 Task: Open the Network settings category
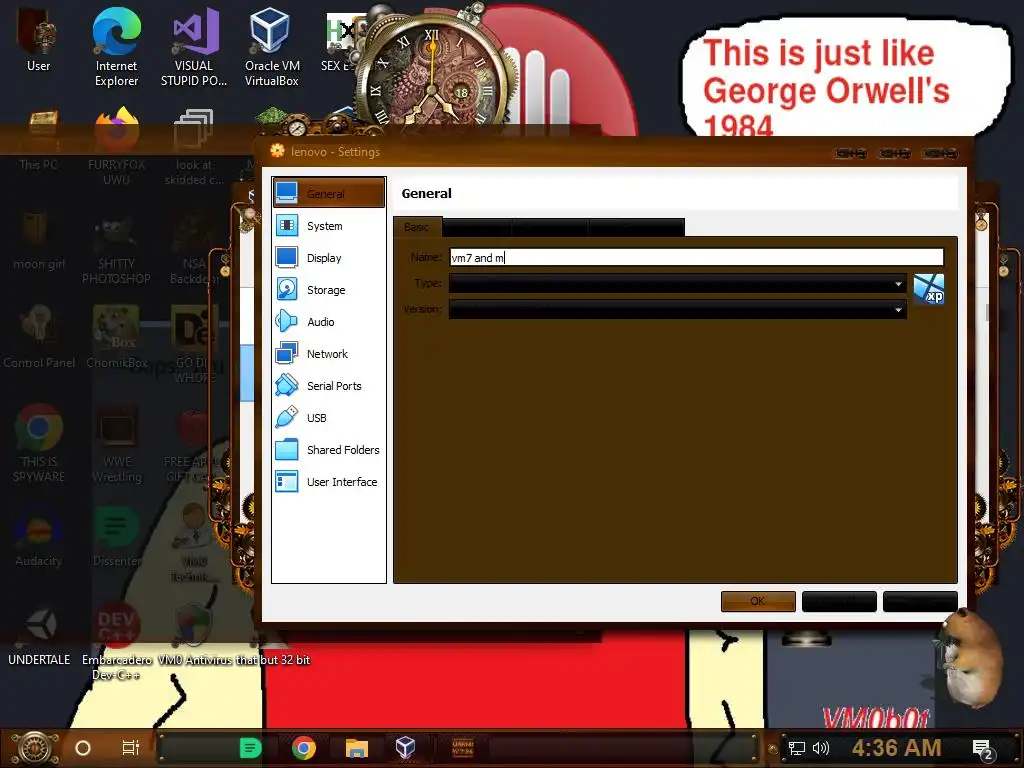click(x=328, y=354)
